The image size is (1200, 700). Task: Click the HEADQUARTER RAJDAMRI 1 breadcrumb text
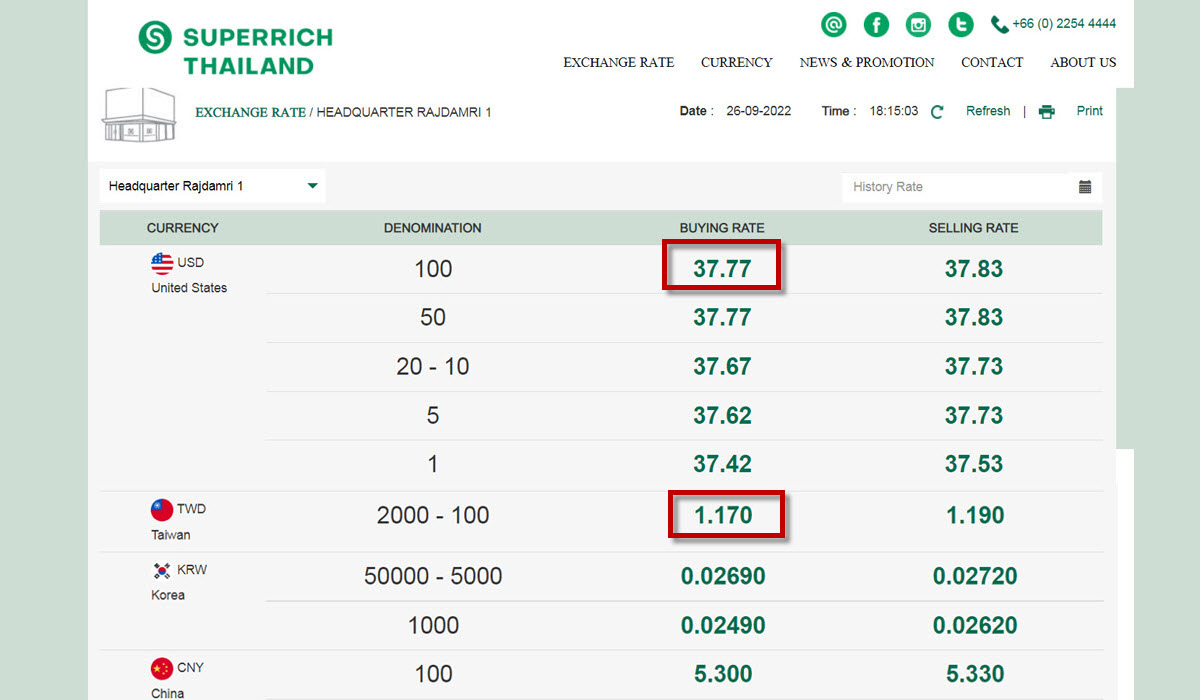[404, 112]
